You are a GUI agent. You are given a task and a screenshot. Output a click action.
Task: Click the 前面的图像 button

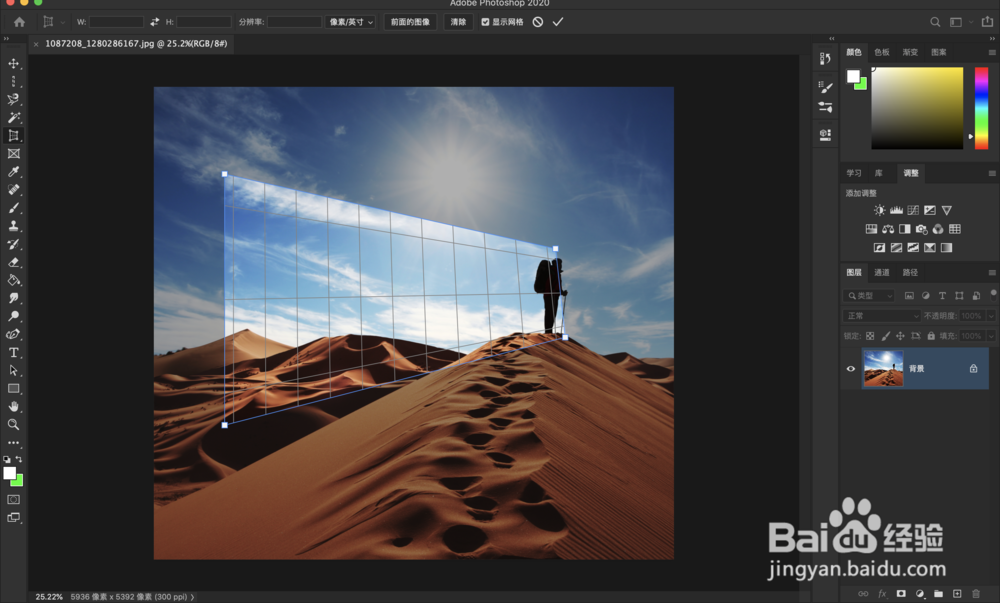410,22
